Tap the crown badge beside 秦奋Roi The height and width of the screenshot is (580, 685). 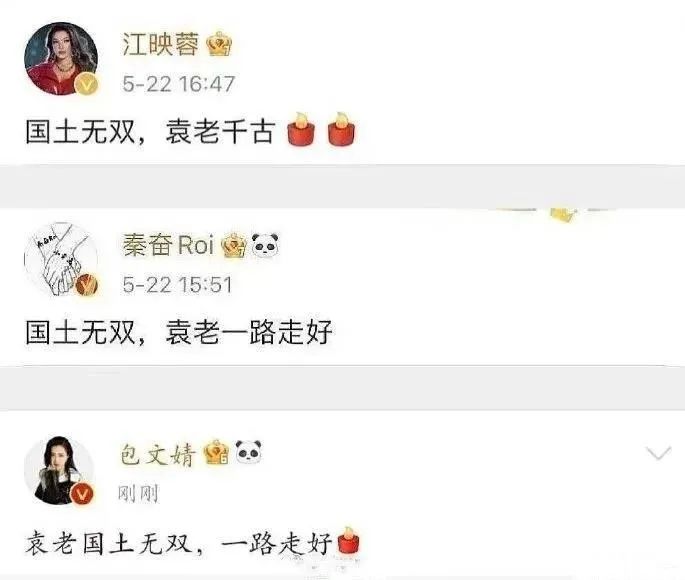(x=234, y=245)
